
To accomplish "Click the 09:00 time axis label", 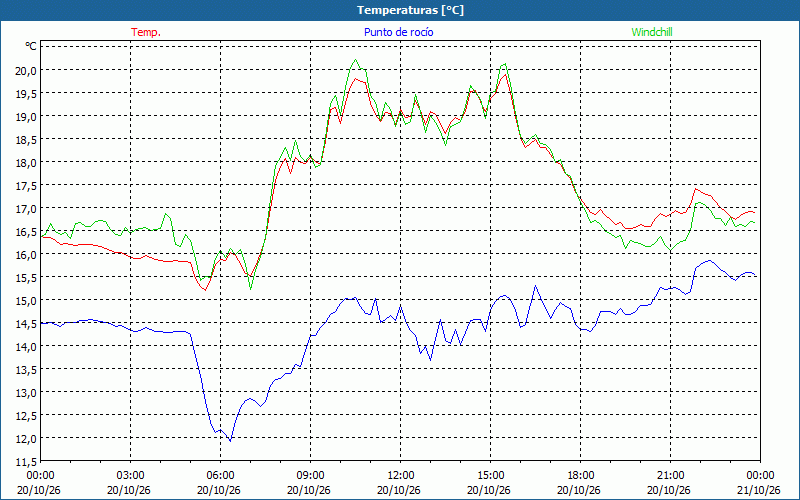I will tap(310, 475).
